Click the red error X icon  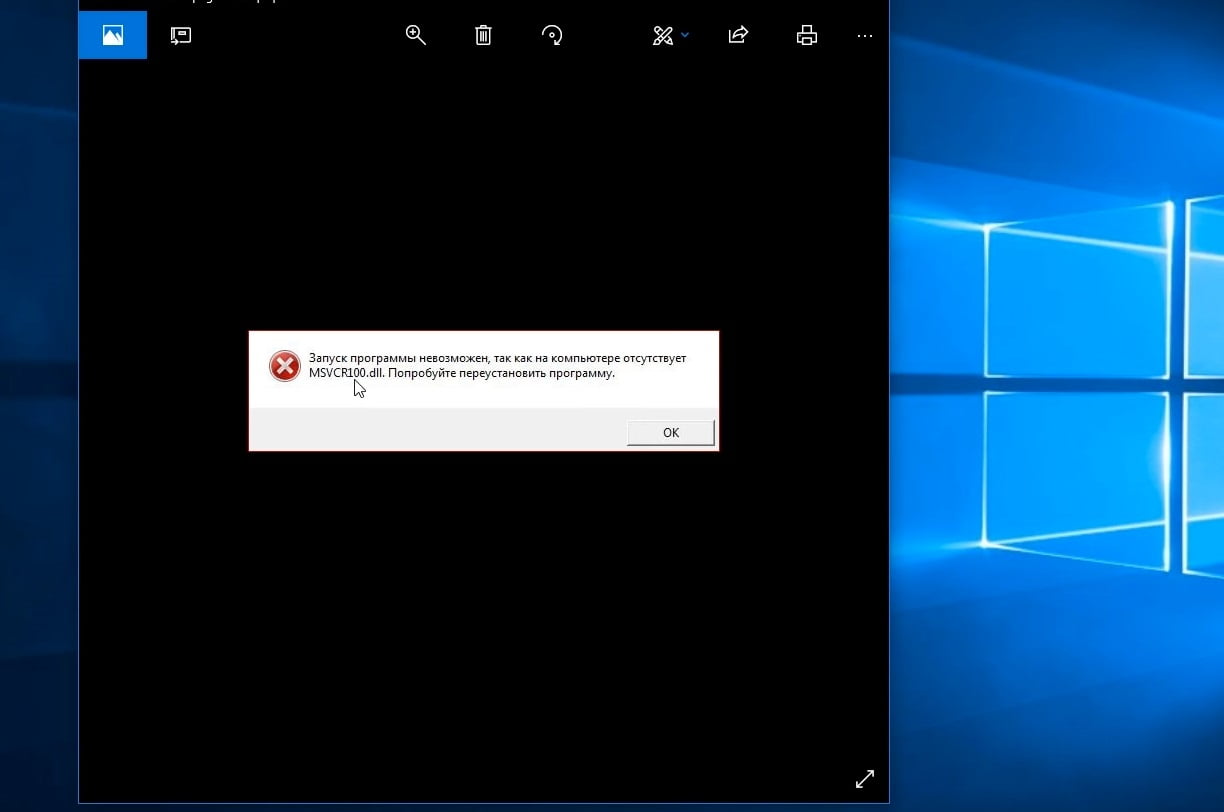click(x=285, y=366)
